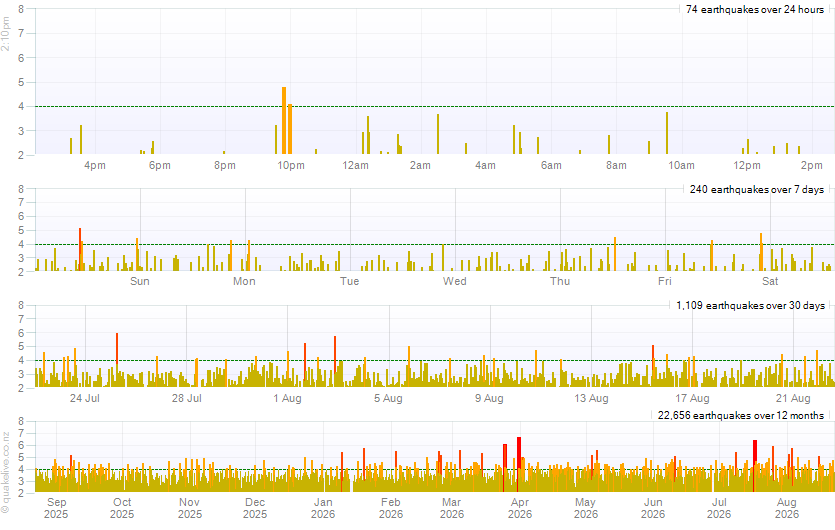This screenshot has height=530, width=835.
Task: Click the '240 earthquakes over 7 days' label
Action: 757,190
